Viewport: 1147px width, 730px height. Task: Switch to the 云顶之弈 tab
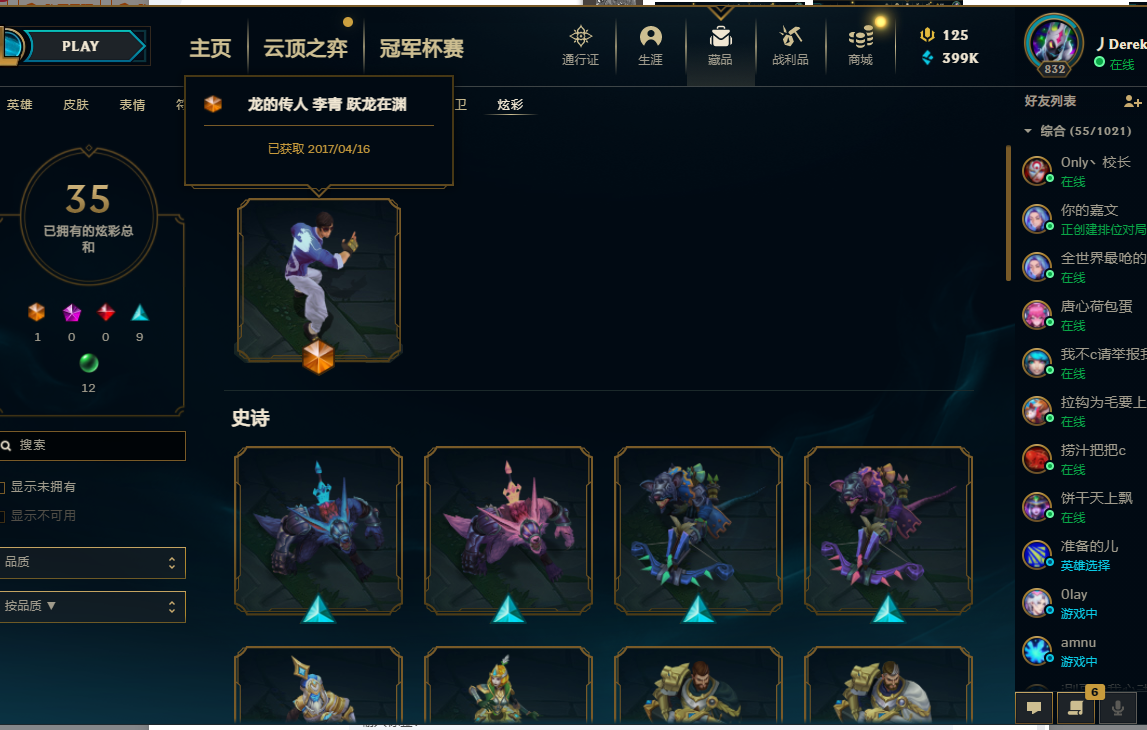[x=305, y=48]
